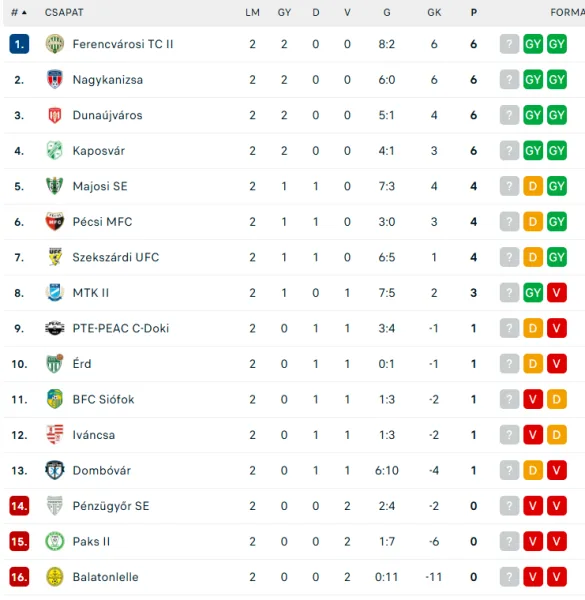Click Érd's gray question mark upcoming match badge
The height and width of the screenshot is (600, 585).
[x=509, y=364]
